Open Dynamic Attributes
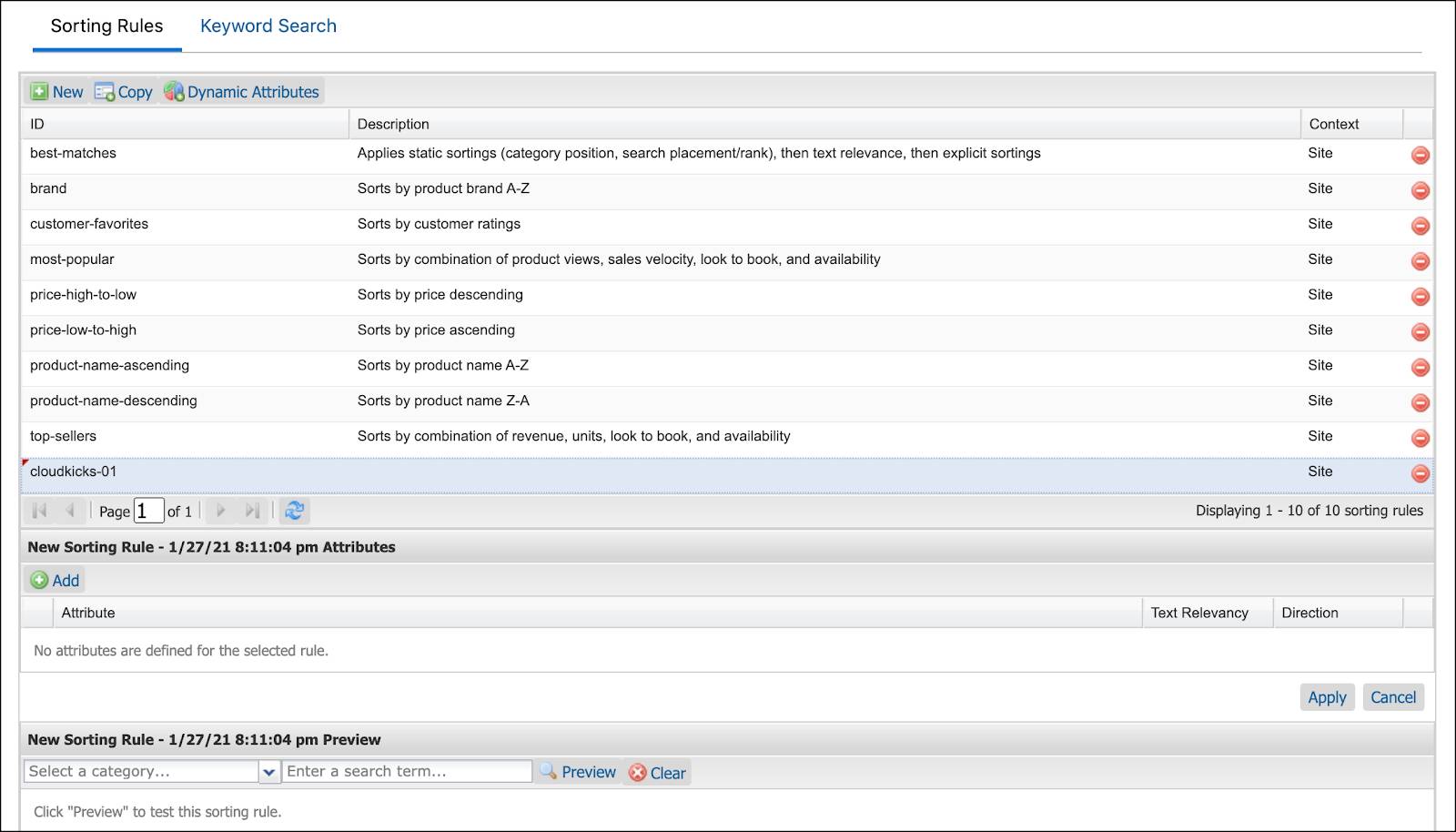The width and height of the screenshot is (1456, 832). coord(242,92)
